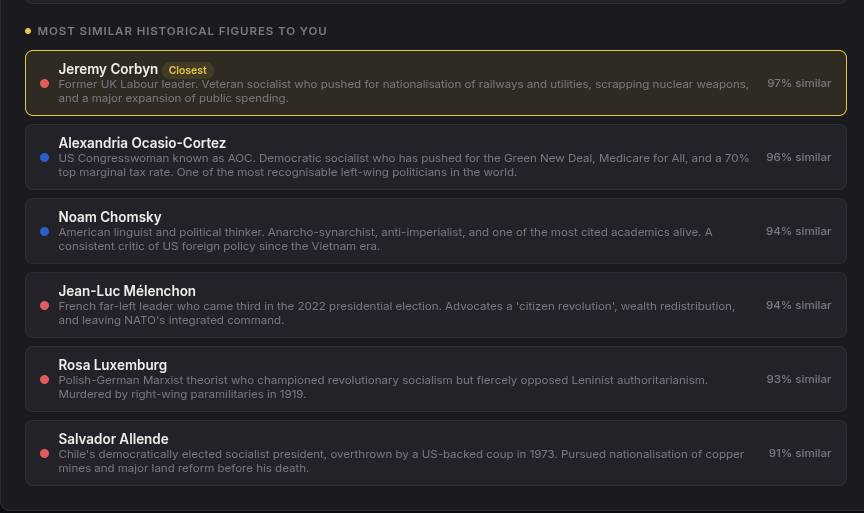The width and height of the screenshot is (864, 513).
Task: Click the Salvador Allende name heading
Action: [113, 439]
